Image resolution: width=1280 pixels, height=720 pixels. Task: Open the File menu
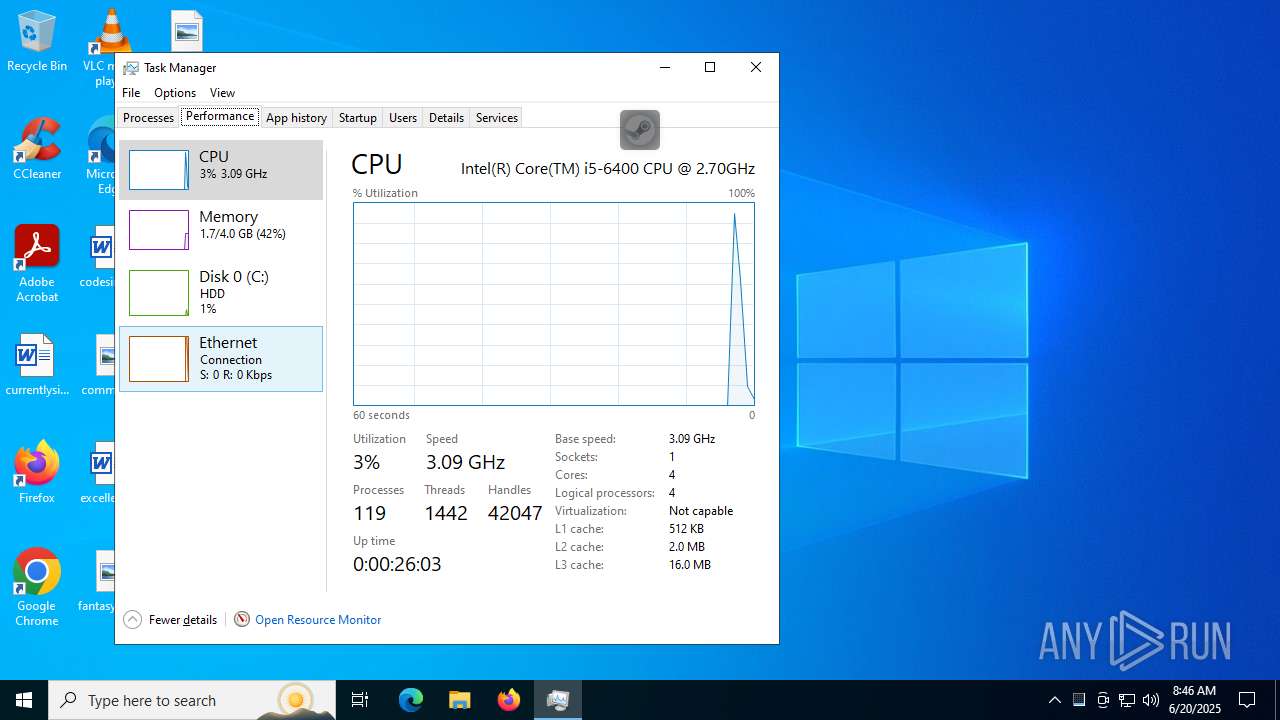click(131, 93)
